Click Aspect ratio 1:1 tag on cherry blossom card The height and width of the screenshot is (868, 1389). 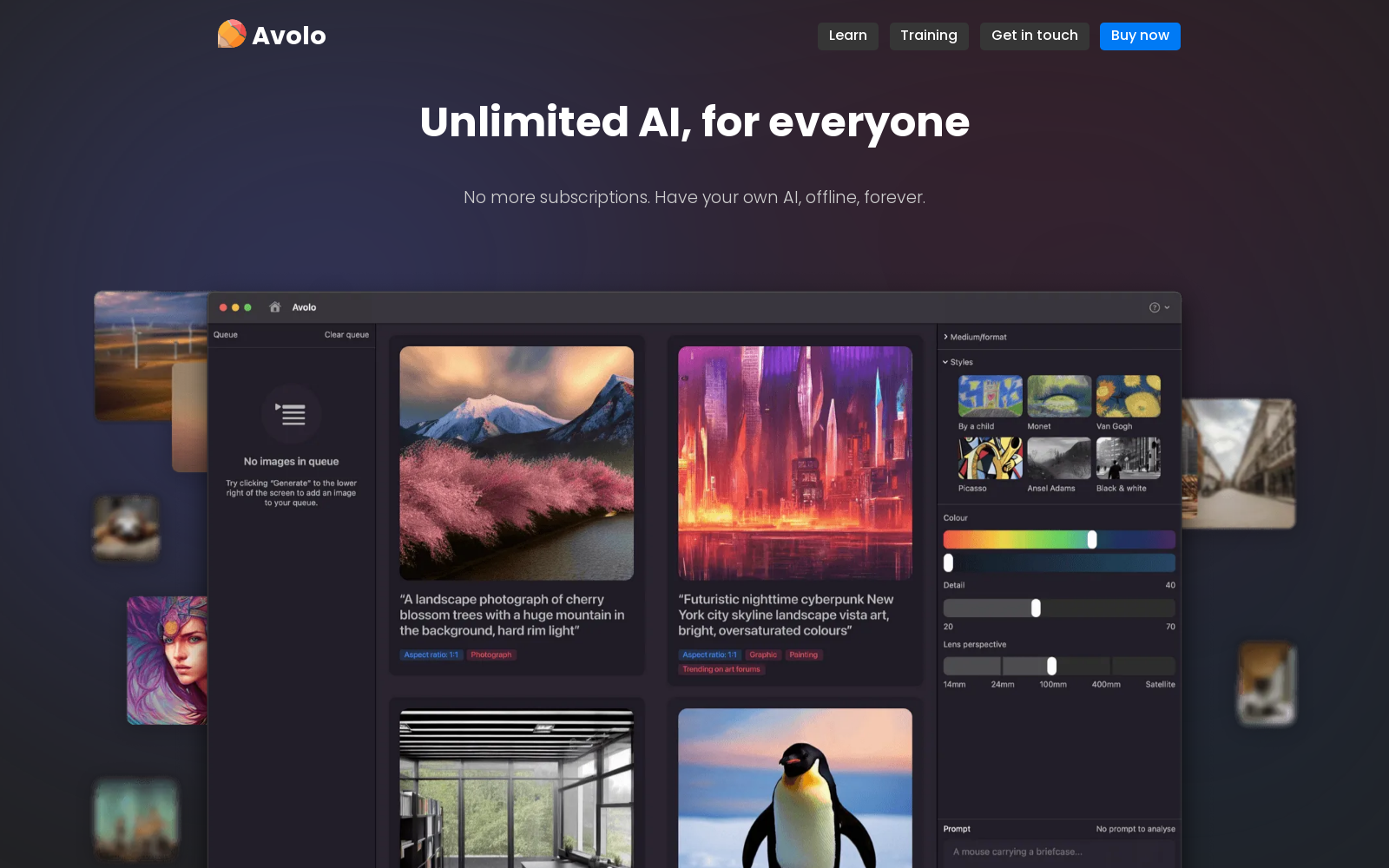(x=431, y=655)
